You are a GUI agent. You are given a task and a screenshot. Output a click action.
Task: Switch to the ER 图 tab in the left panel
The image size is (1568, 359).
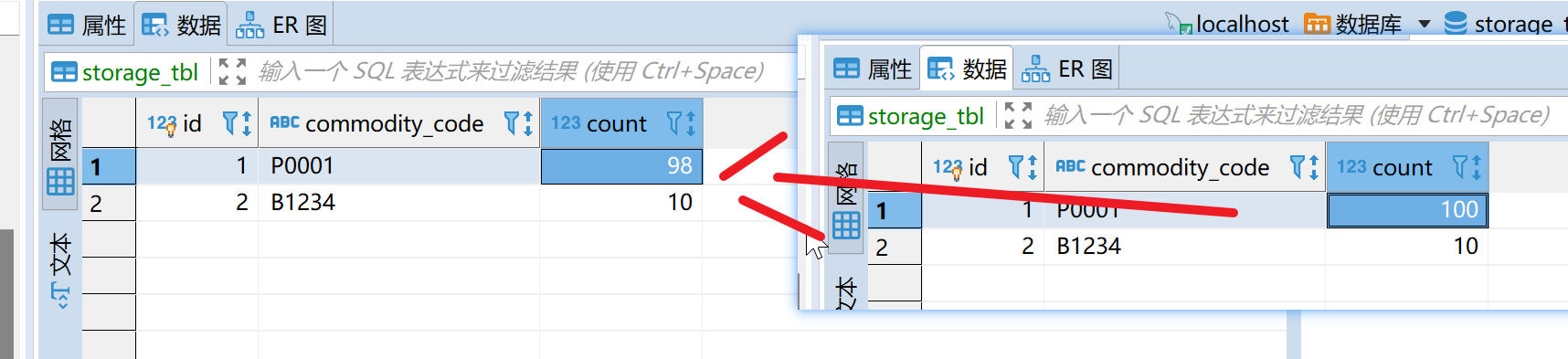click(281, 25)
